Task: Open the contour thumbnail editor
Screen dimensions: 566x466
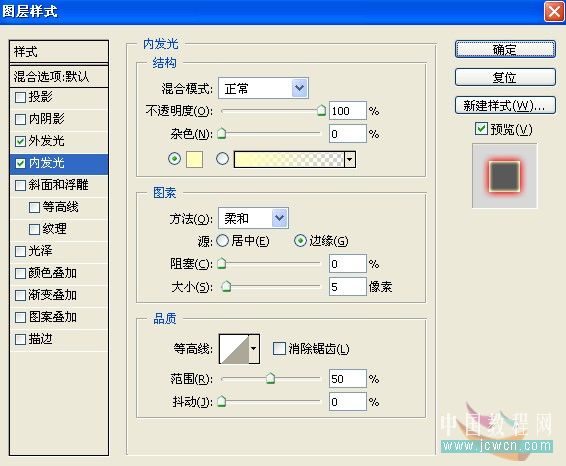Action: click(x=234, y=349)
